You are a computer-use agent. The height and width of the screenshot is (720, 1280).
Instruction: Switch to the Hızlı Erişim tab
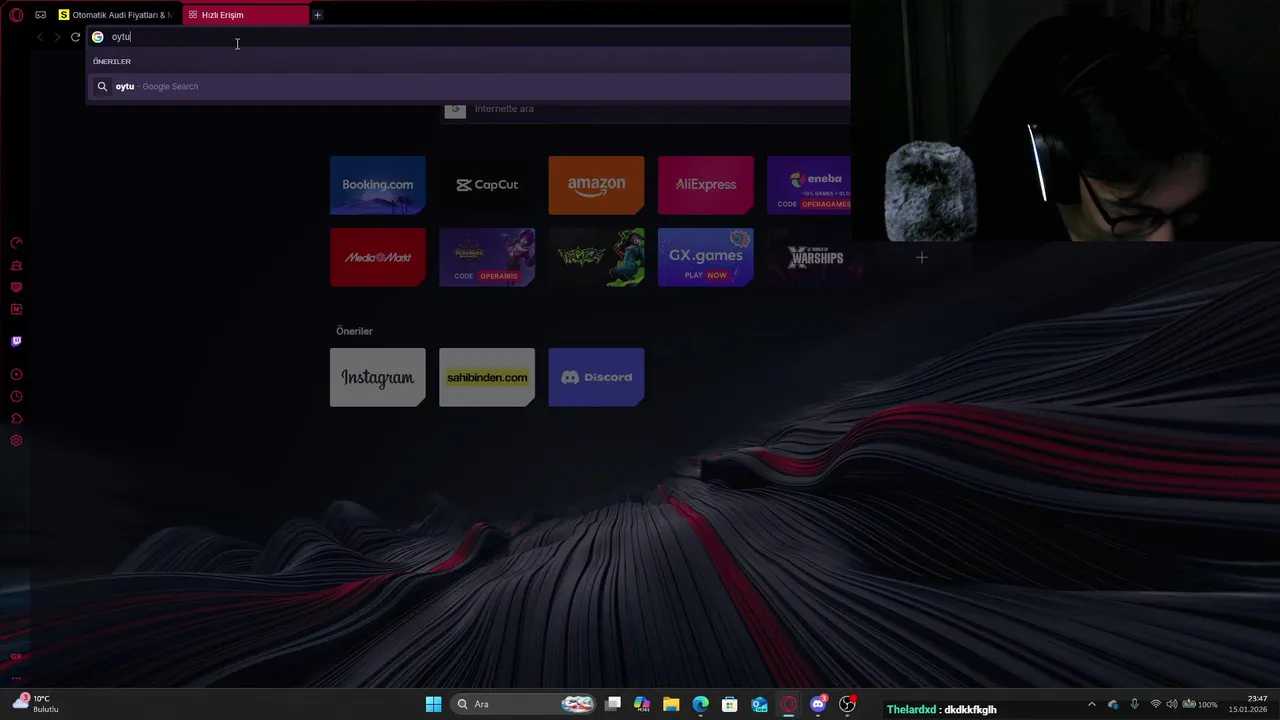tap(246, 15)
